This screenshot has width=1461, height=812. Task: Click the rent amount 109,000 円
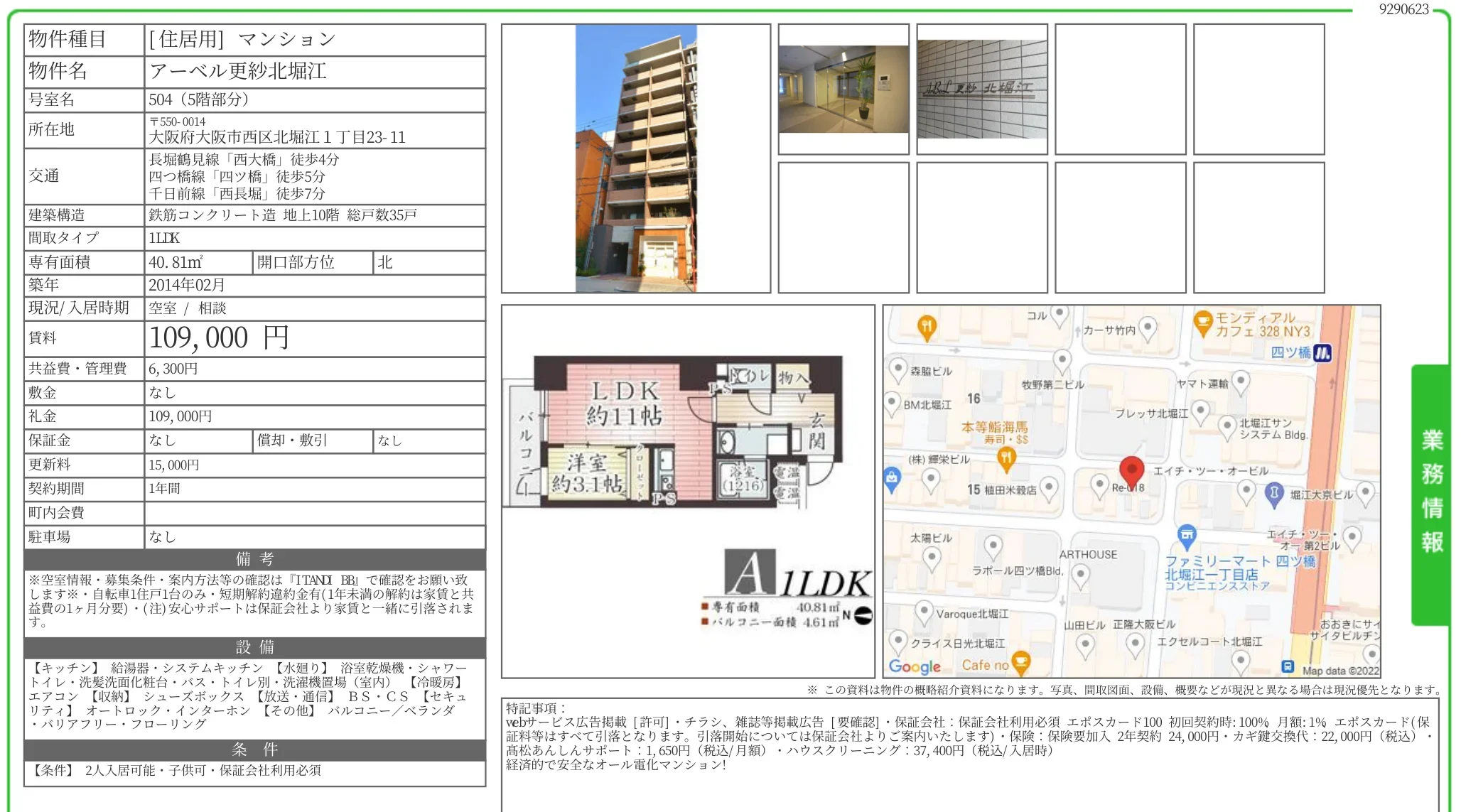tap(219, 338)
